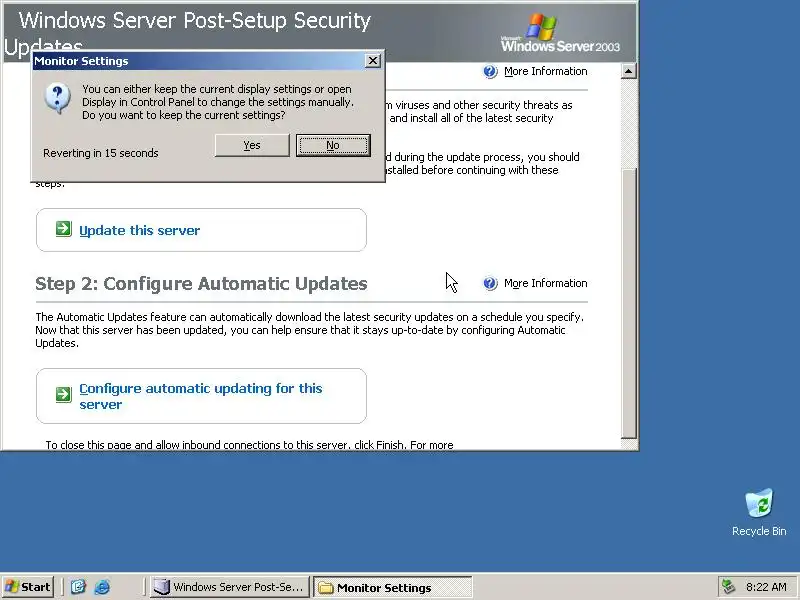Click the Windows Server 2003 logo
Screen dimensions: 800x600
pyautogui.click(x=560, y=33)
